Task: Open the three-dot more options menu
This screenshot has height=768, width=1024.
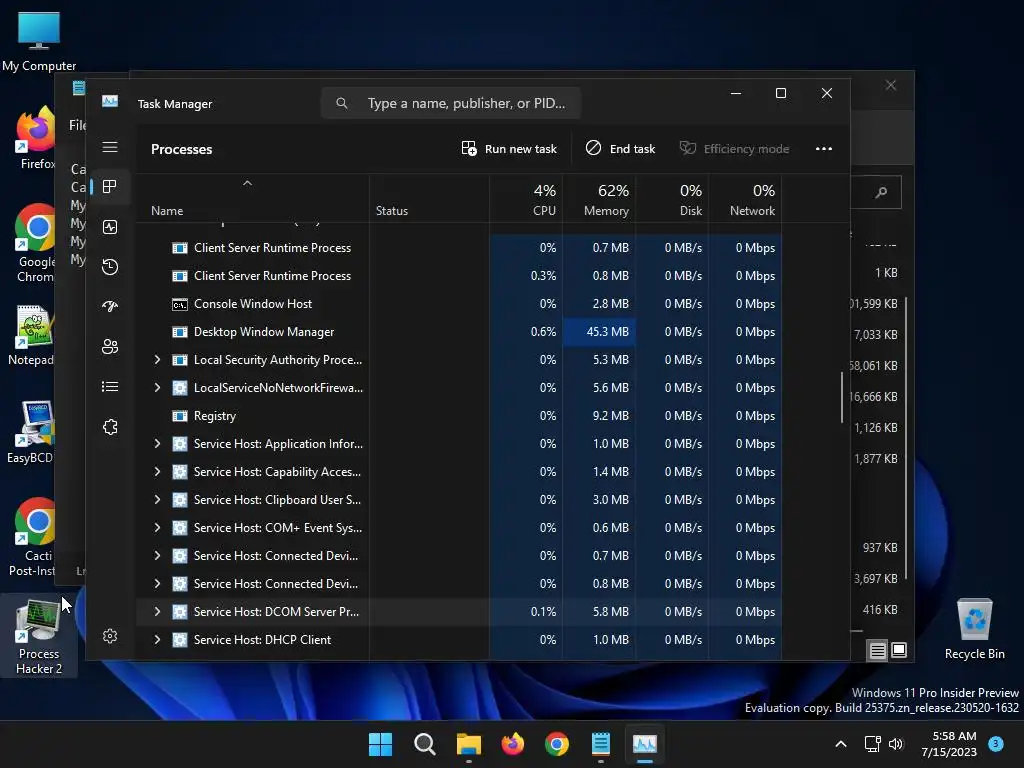Action: 824,149
